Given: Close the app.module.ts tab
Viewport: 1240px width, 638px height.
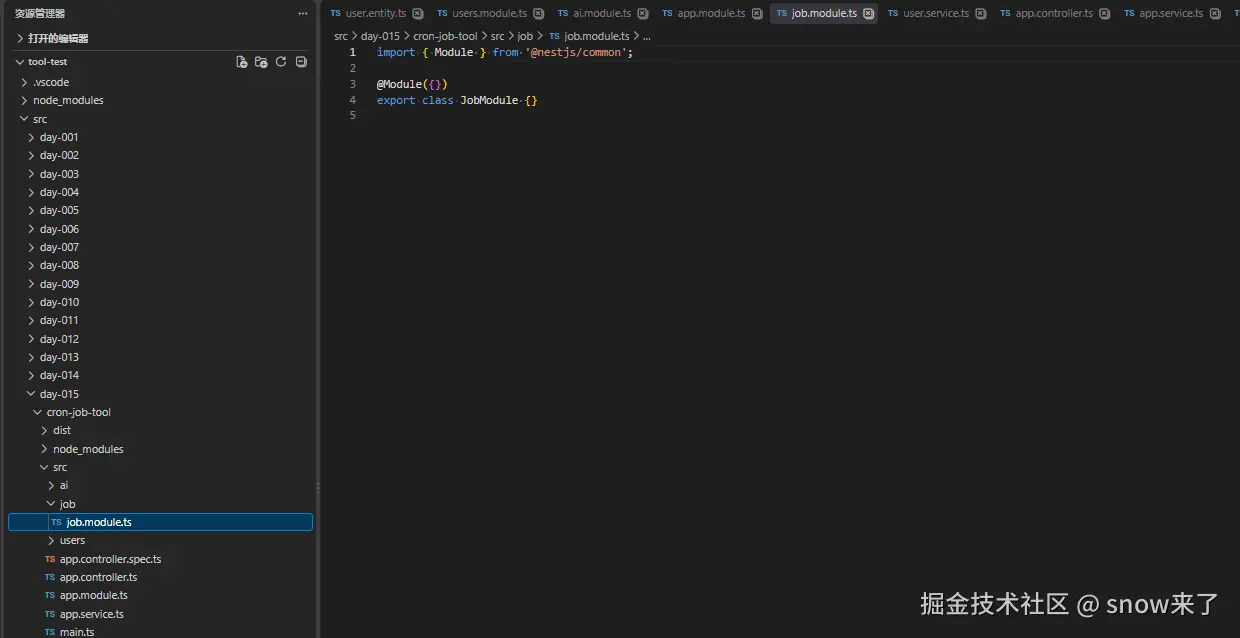Looking at the screenshot, I should pyautogui.click(x=757, y=14).
